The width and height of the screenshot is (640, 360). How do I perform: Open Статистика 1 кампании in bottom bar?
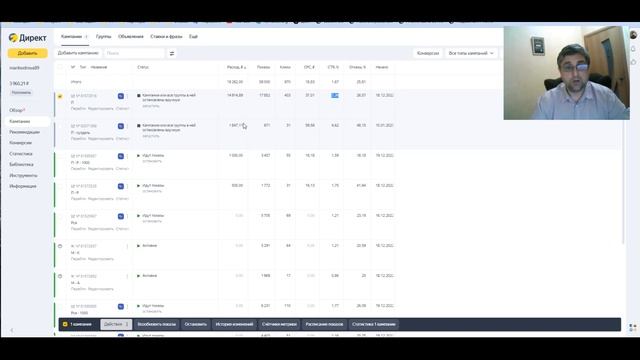(374, 324)
